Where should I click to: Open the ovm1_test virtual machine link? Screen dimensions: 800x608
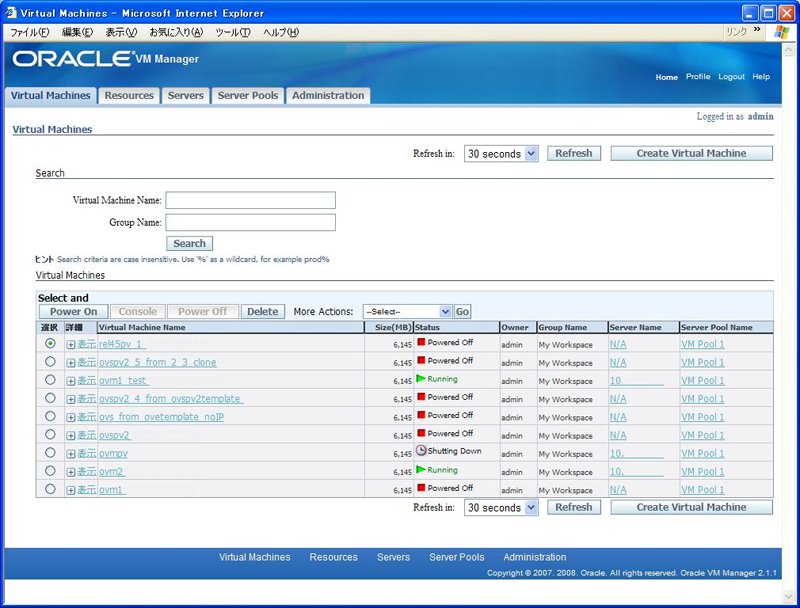(x=123, y=381)
